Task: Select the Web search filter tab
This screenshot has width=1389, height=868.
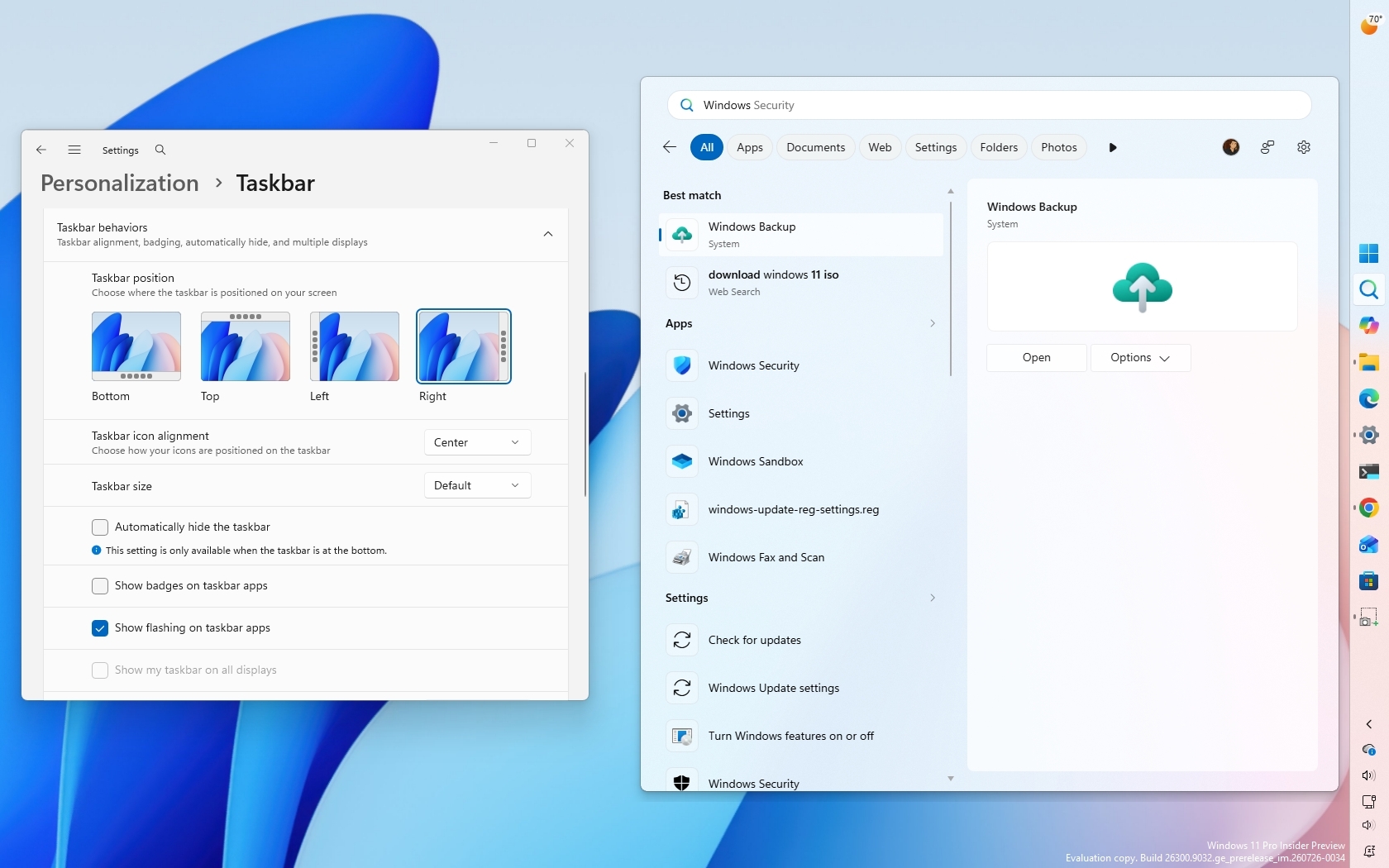Action: coord(880,147)
